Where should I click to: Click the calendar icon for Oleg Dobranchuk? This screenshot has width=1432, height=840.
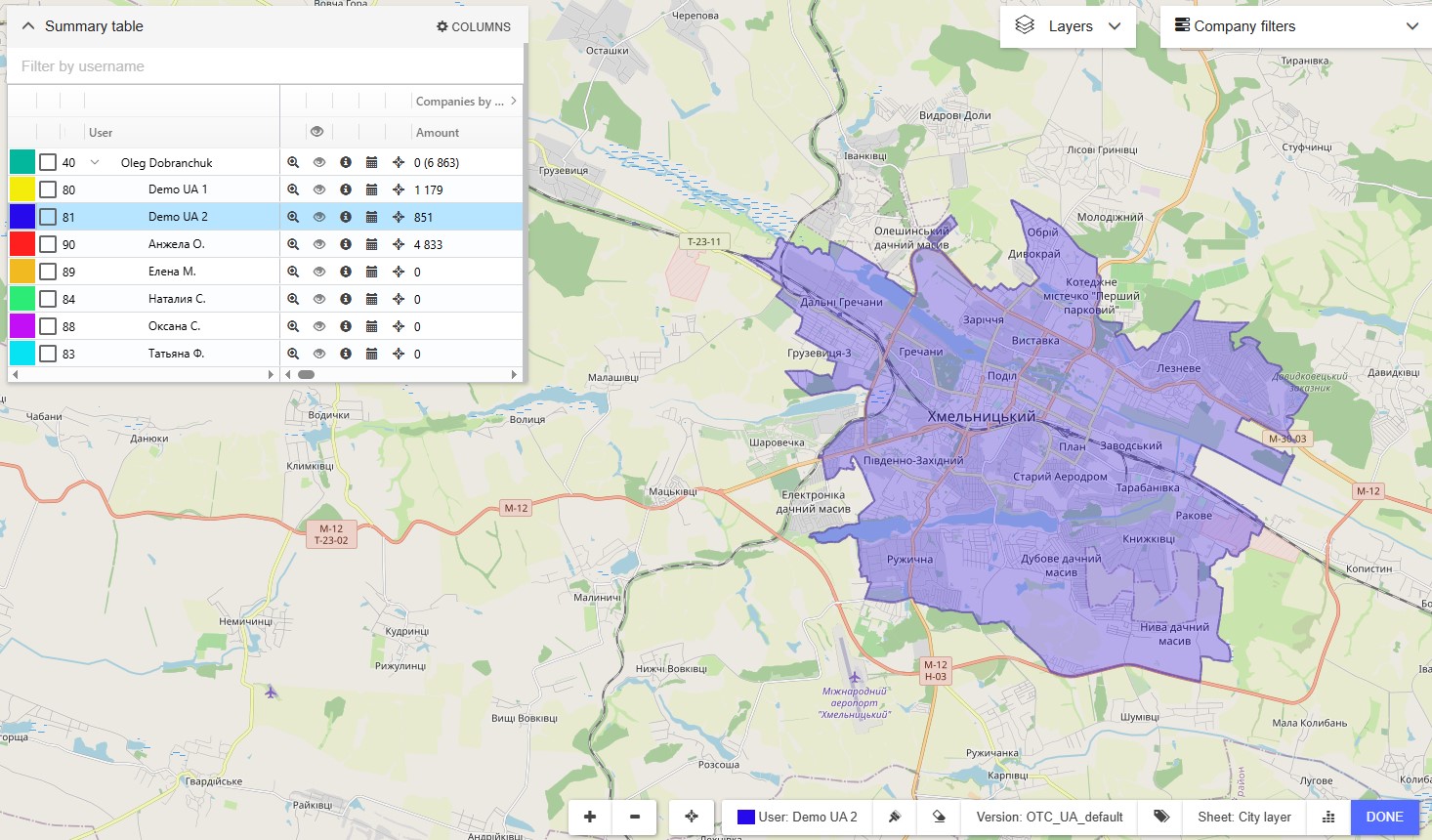point(371,162)
